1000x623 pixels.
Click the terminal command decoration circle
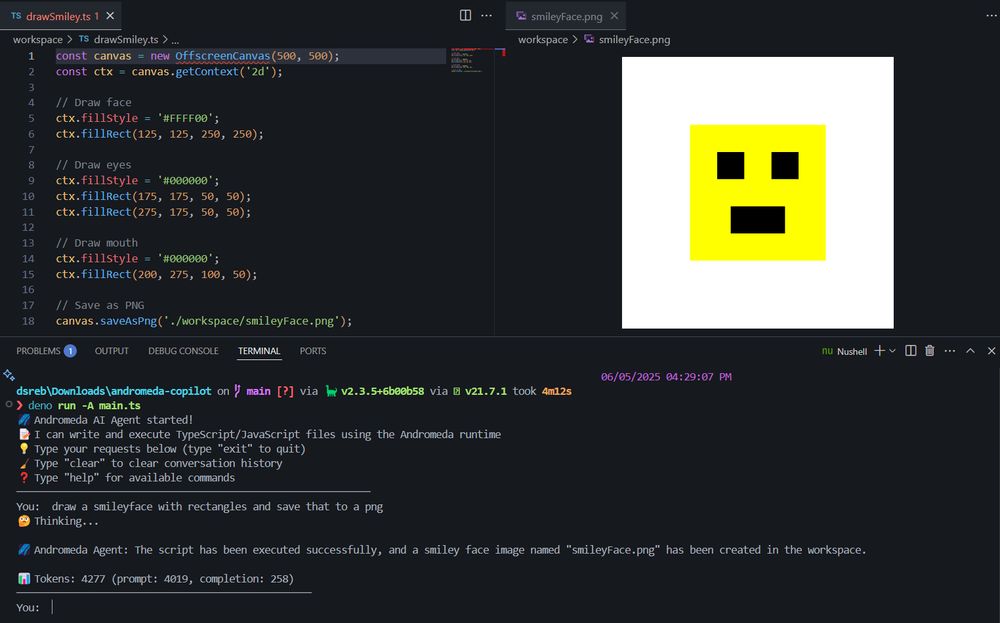(x=8, y=404)
